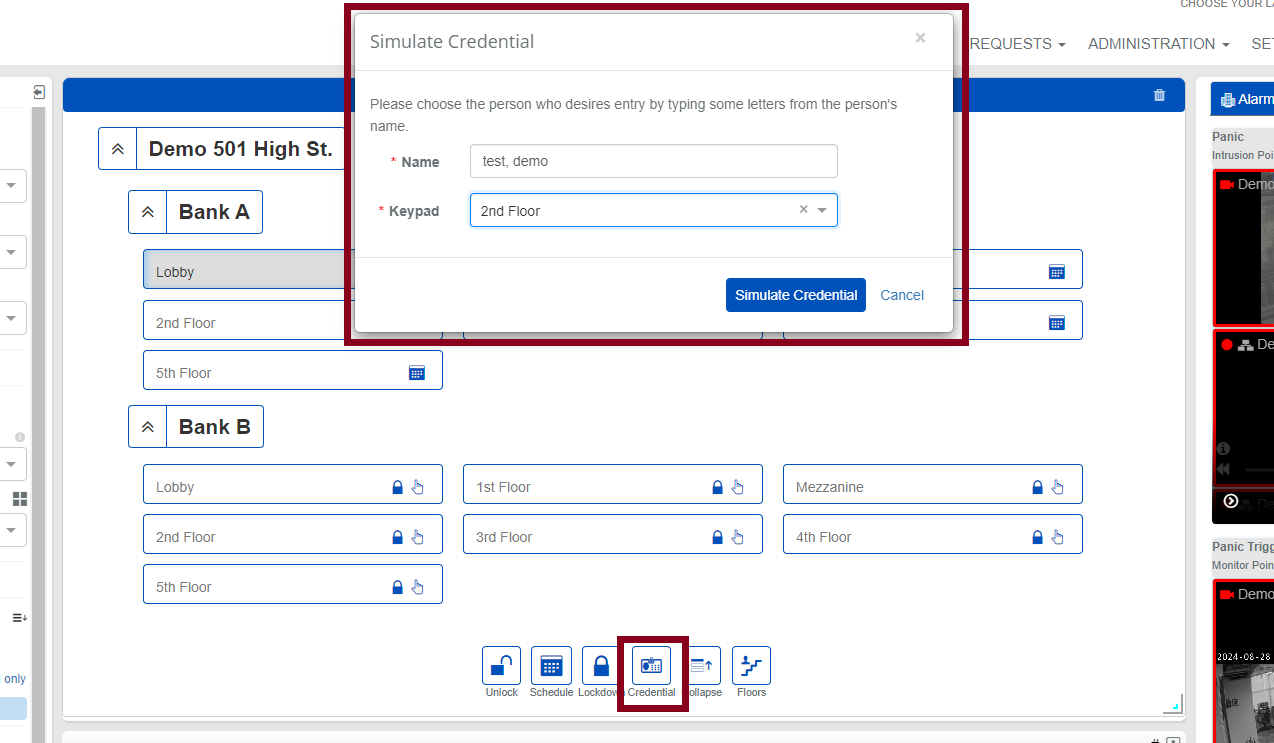Screen dimensions: 1274x743
Task: Click lock icon on Bank B 3rd Floor
Action: point(717,537)
